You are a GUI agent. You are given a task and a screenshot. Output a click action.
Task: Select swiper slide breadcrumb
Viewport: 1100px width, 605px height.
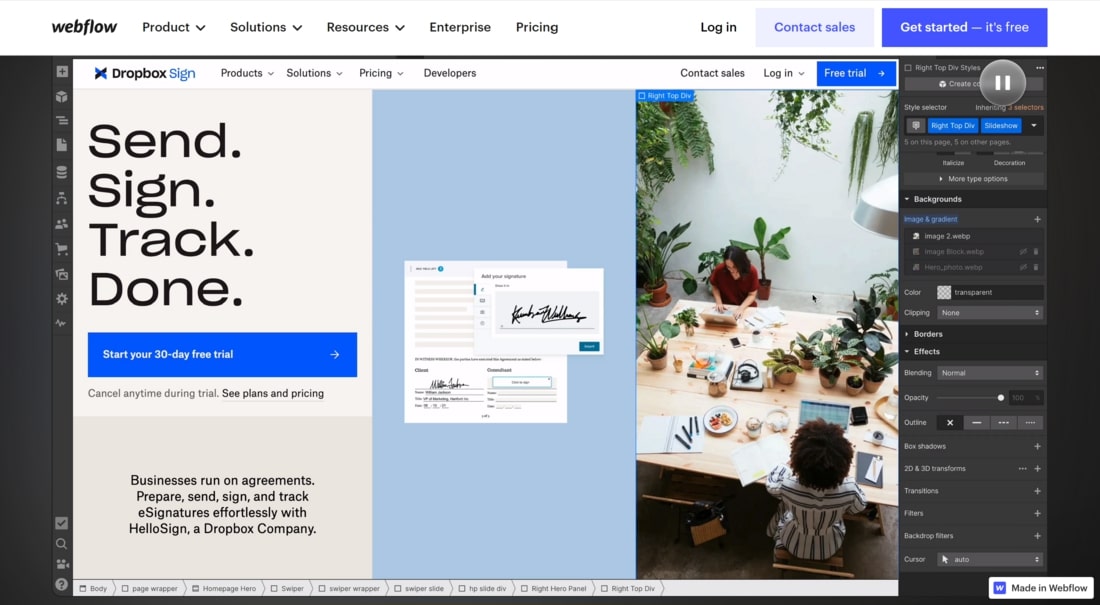(x=419, y=588)
